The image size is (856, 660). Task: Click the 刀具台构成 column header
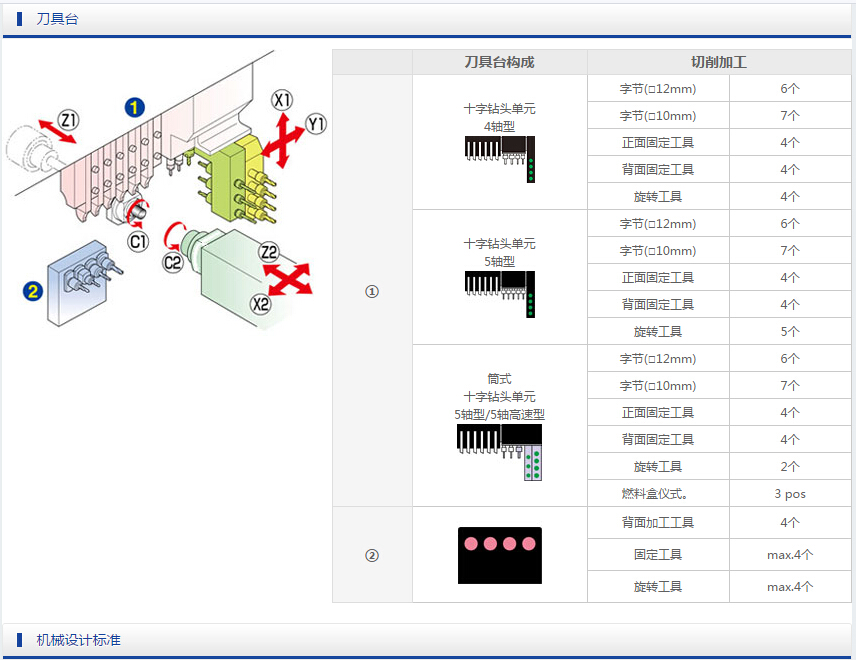pos(499,62)
